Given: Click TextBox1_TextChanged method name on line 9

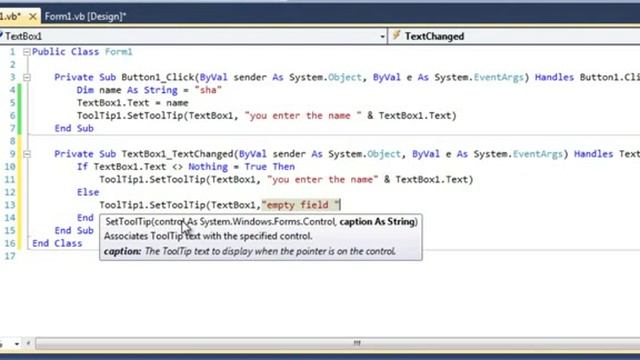Looking at the screenshot, I should tap(178, 154).
